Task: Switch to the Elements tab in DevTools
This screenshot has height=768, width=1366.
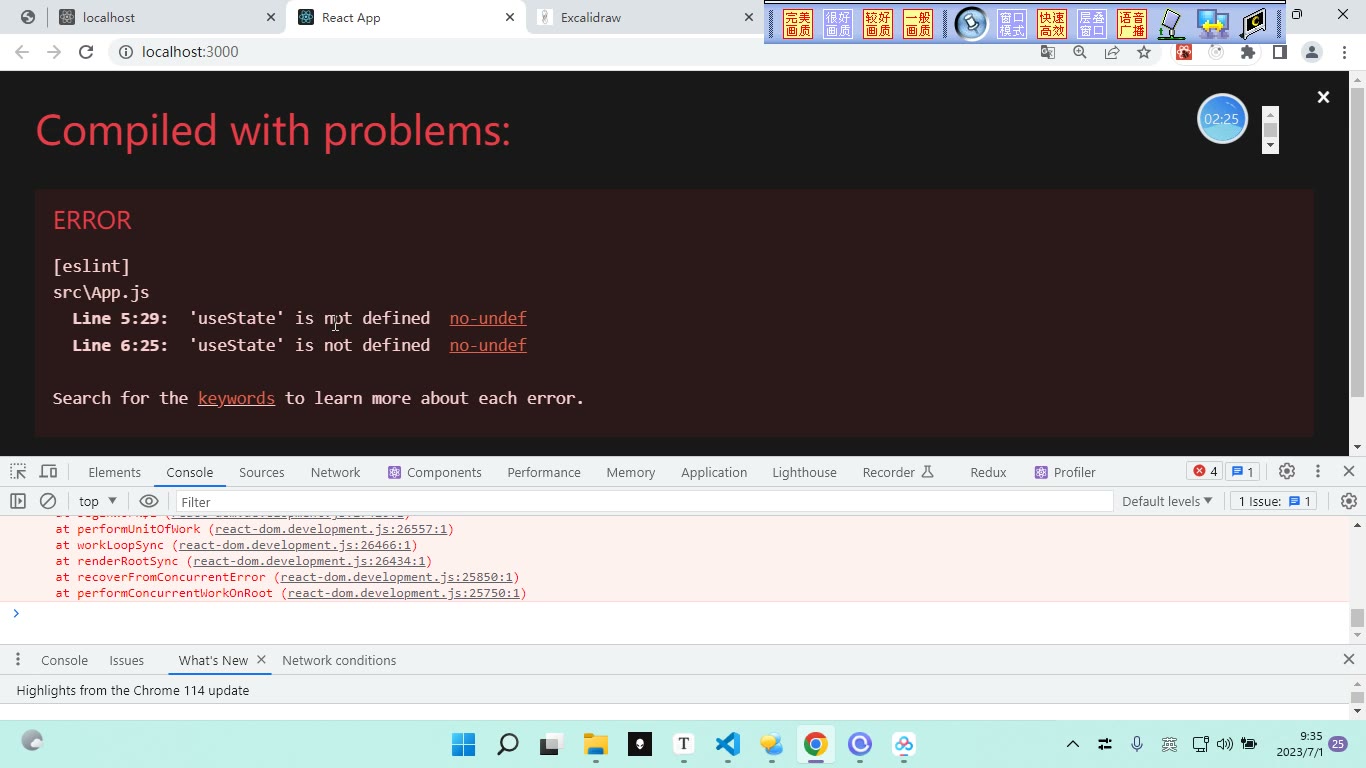Action: click(114, 472)
